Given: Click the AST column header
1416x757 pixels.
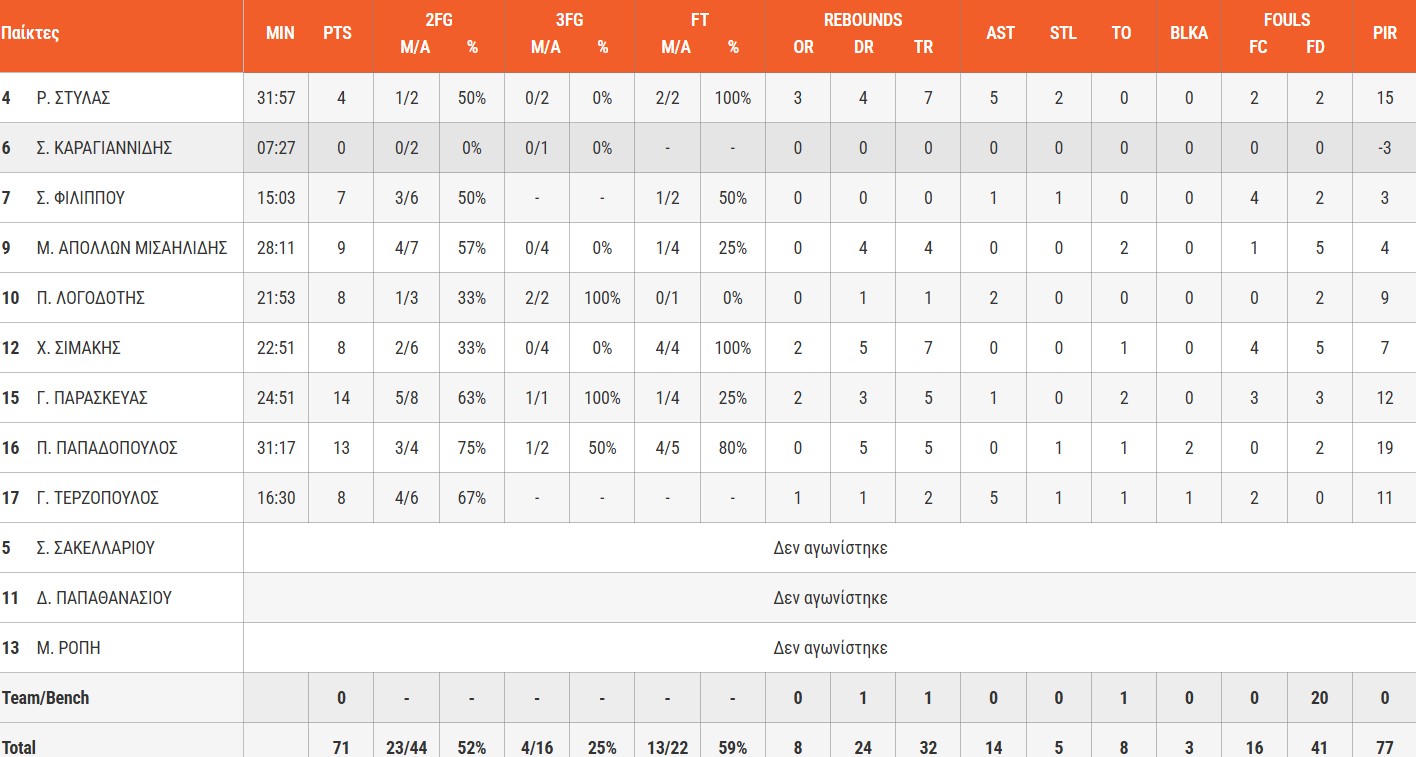Looking at the screenshot, I should [1000, 33].
